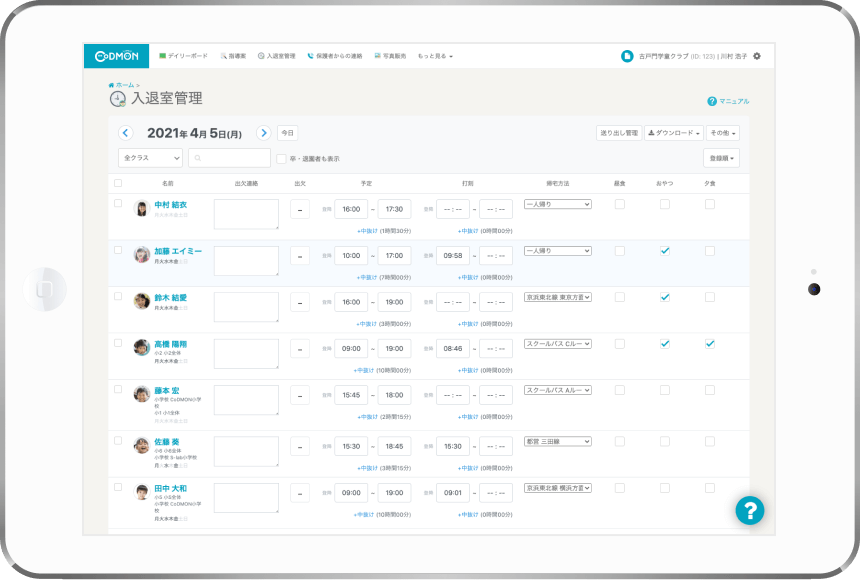Go to previous day with left arrow
This screenshot has height=580, width=860.
pos(125,133)
